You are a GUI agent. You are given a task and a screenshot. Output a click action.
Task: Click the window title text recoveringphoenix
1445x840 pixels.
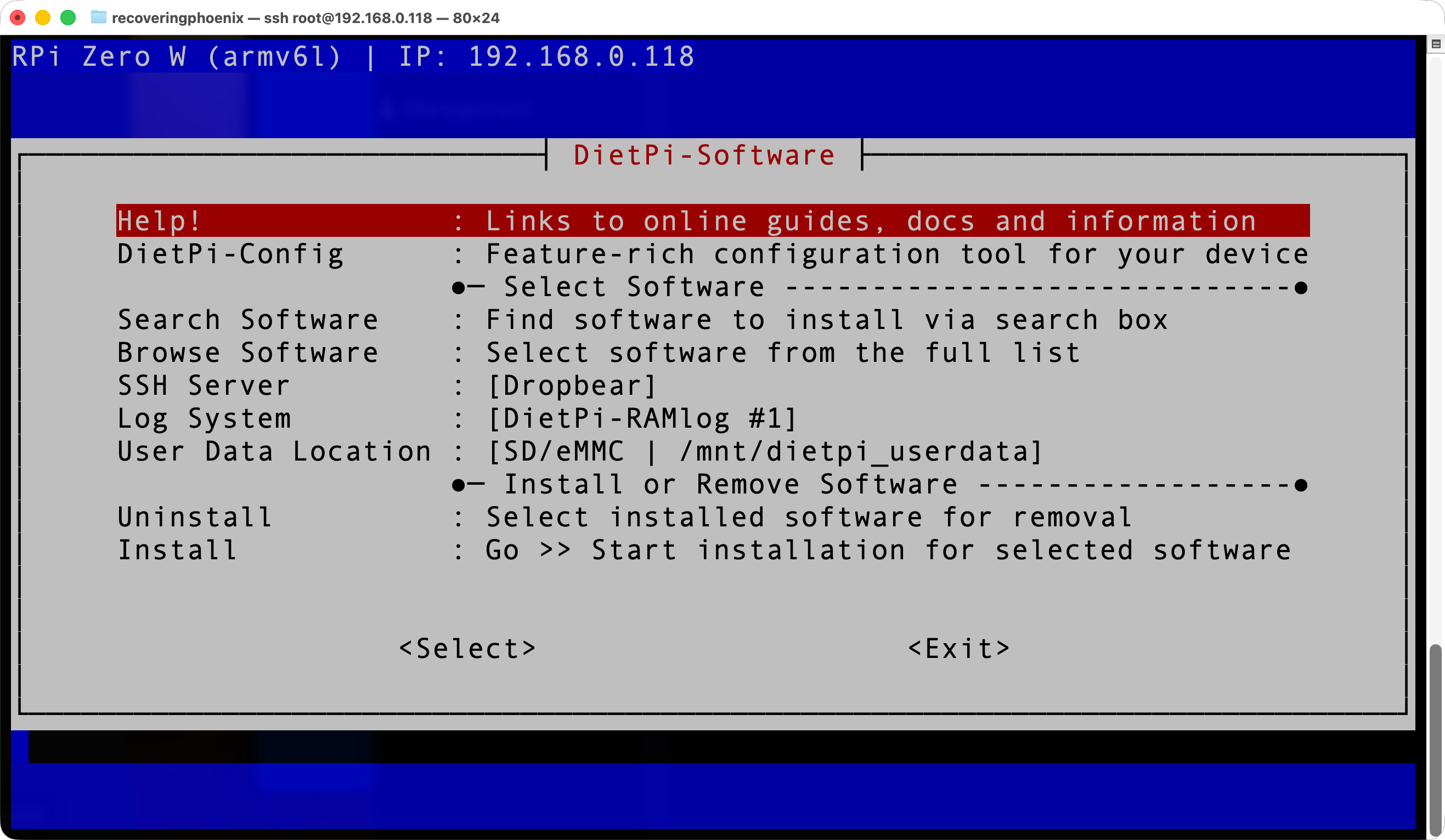coord(178,18)
